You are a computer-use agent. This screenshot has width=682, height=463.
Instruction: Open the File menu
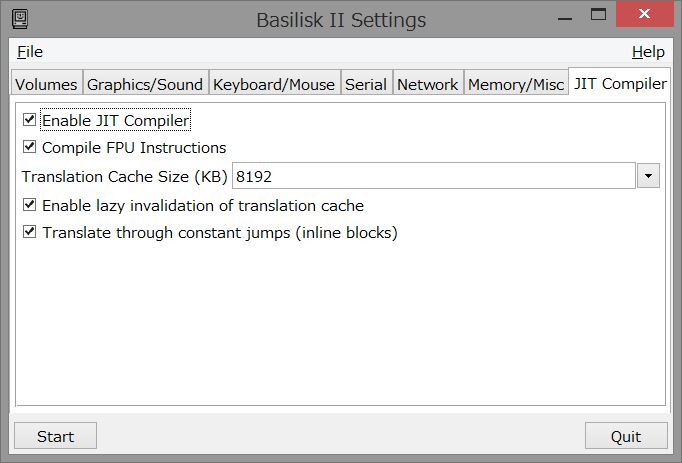pyautogui.click(x=30, y=52)
